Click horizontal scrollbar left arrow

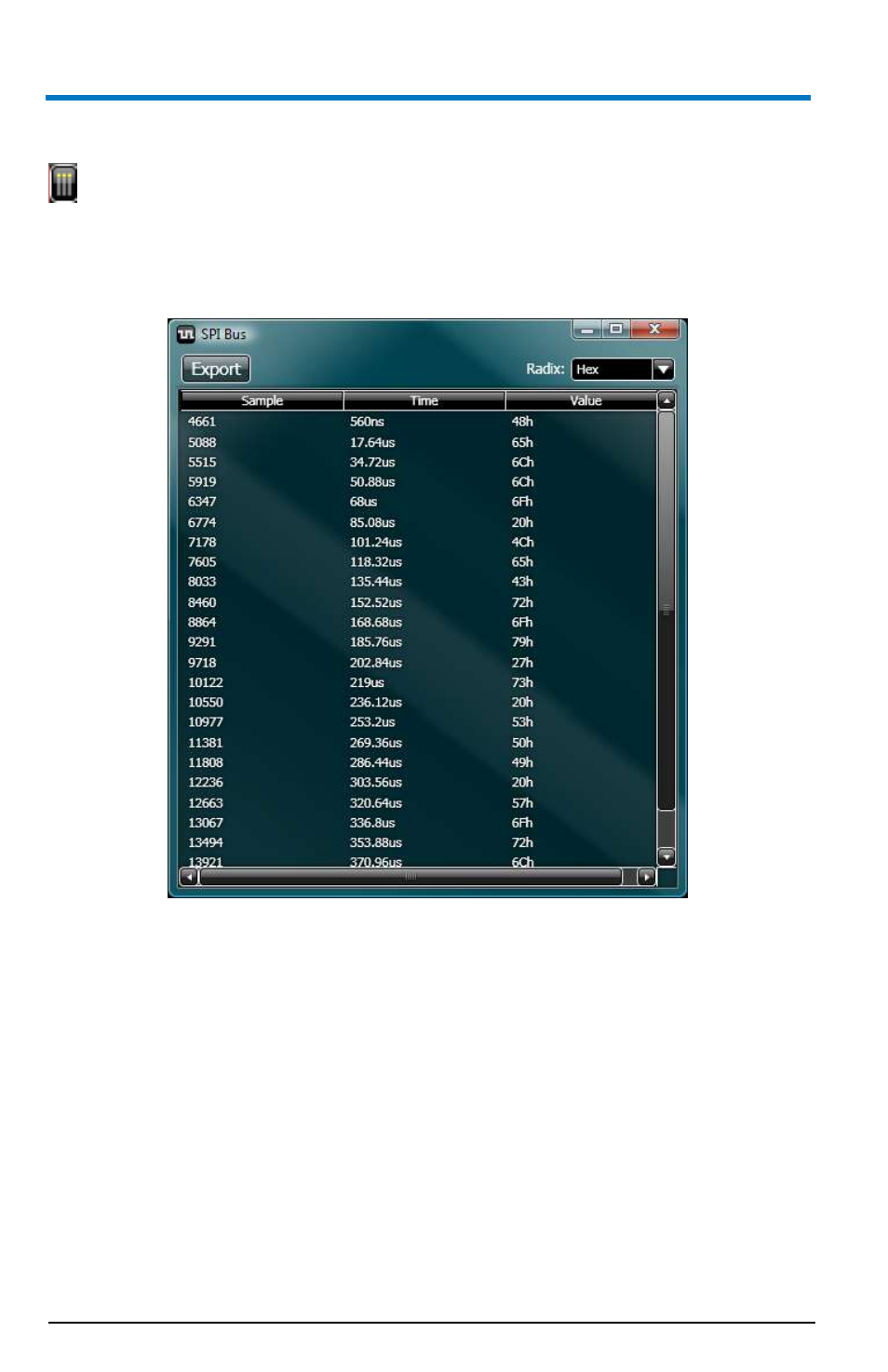point(190,877)
